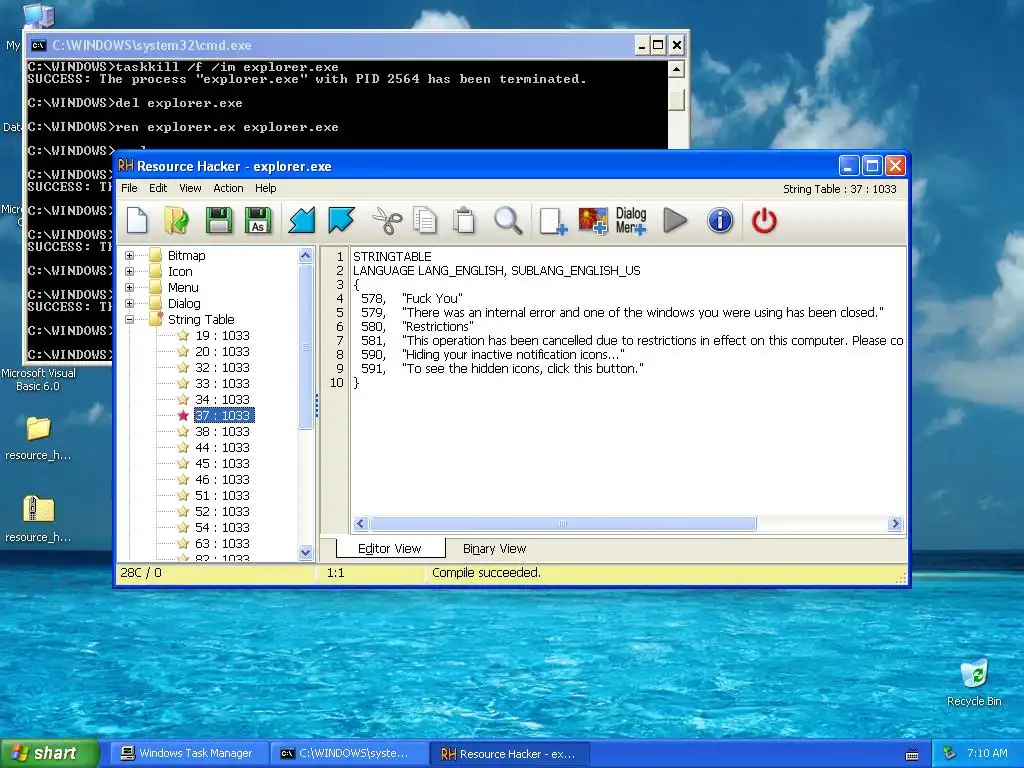Click the Resource Hacker taskbar button

pos(510,753)
